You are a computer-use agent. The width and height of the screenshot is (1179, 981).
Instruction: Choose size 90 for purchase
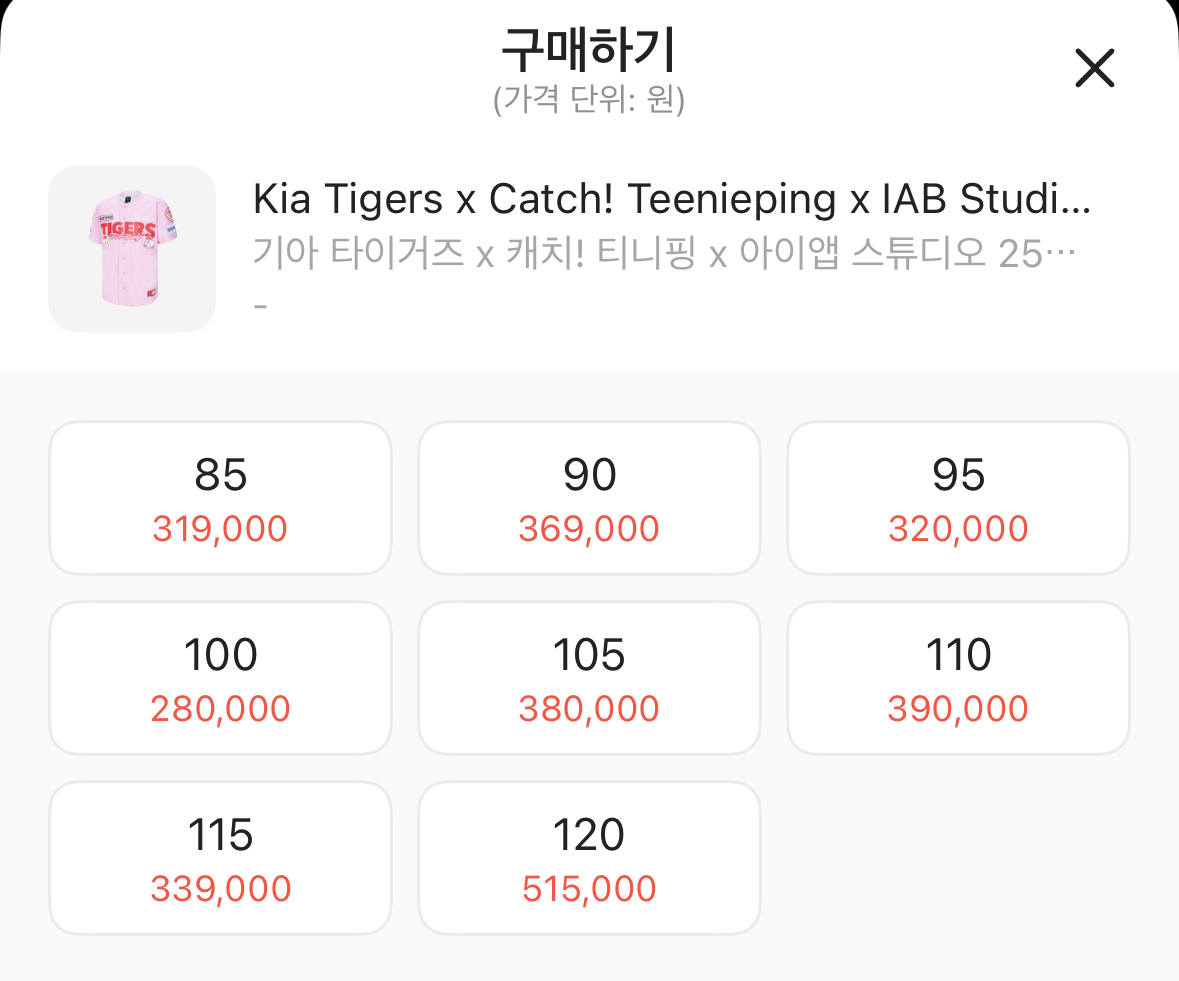(x=590, y=498)
